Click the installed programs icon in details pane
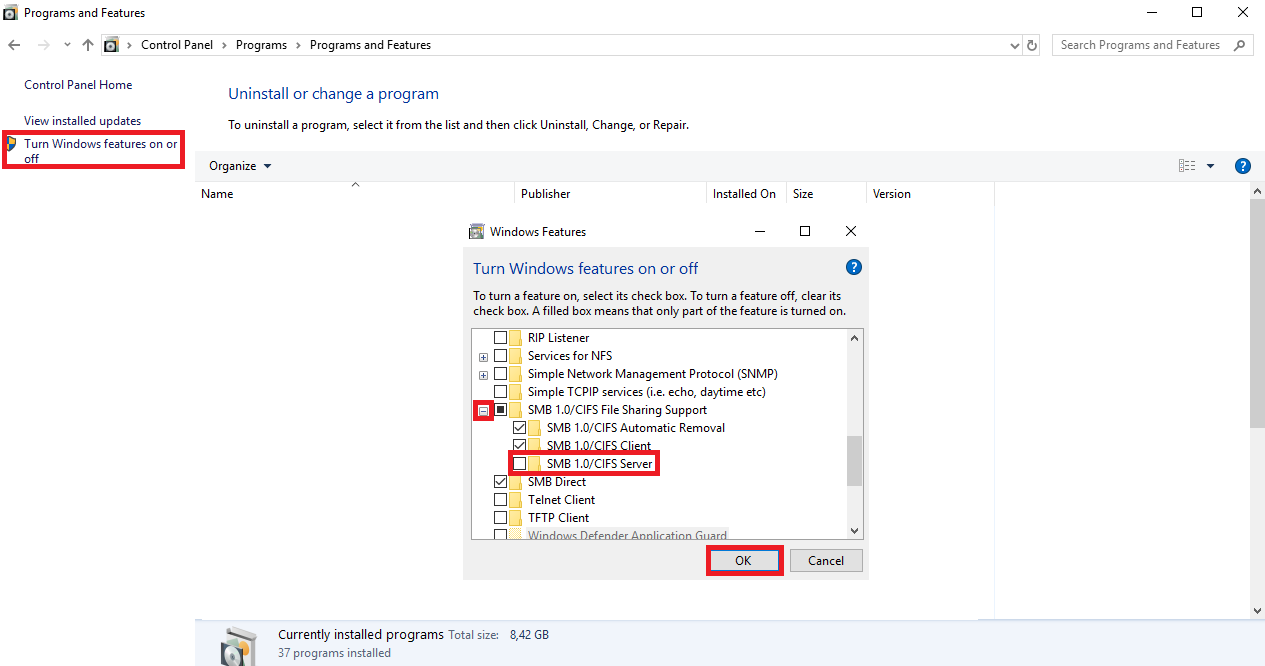 [x=238, y=646]
